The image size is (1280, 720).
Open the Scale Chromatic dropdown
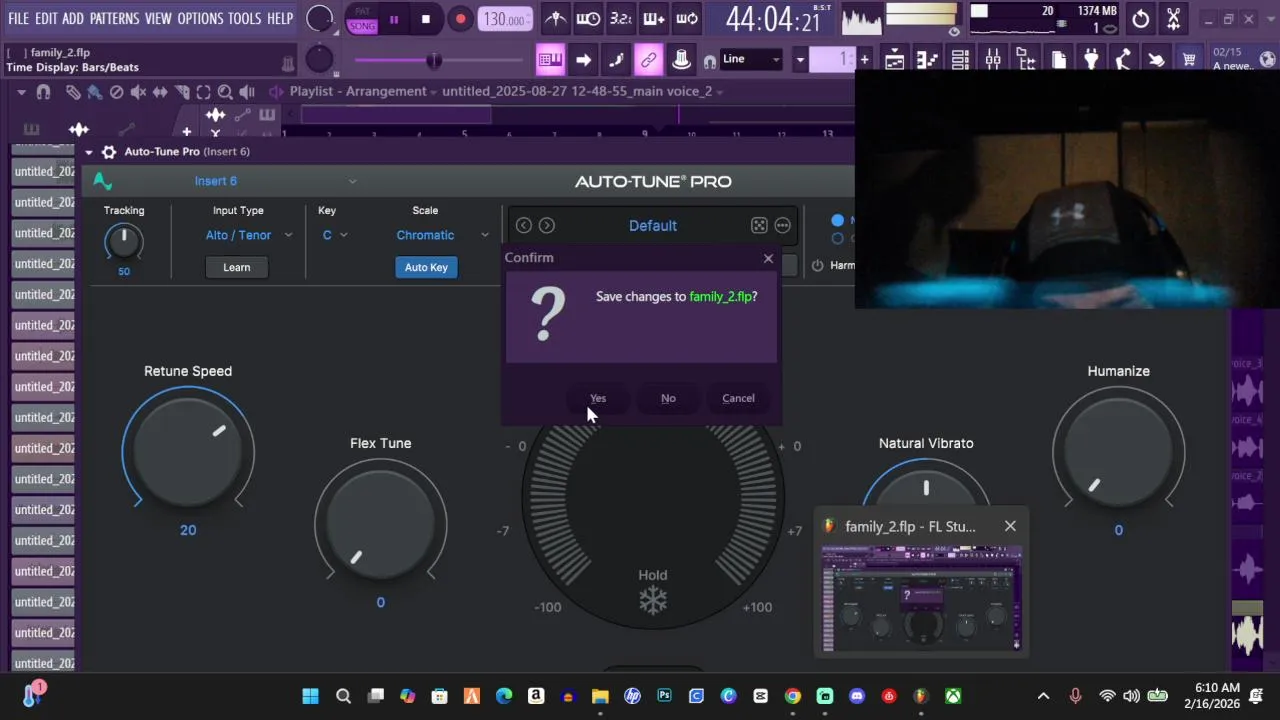coord(442,235)
